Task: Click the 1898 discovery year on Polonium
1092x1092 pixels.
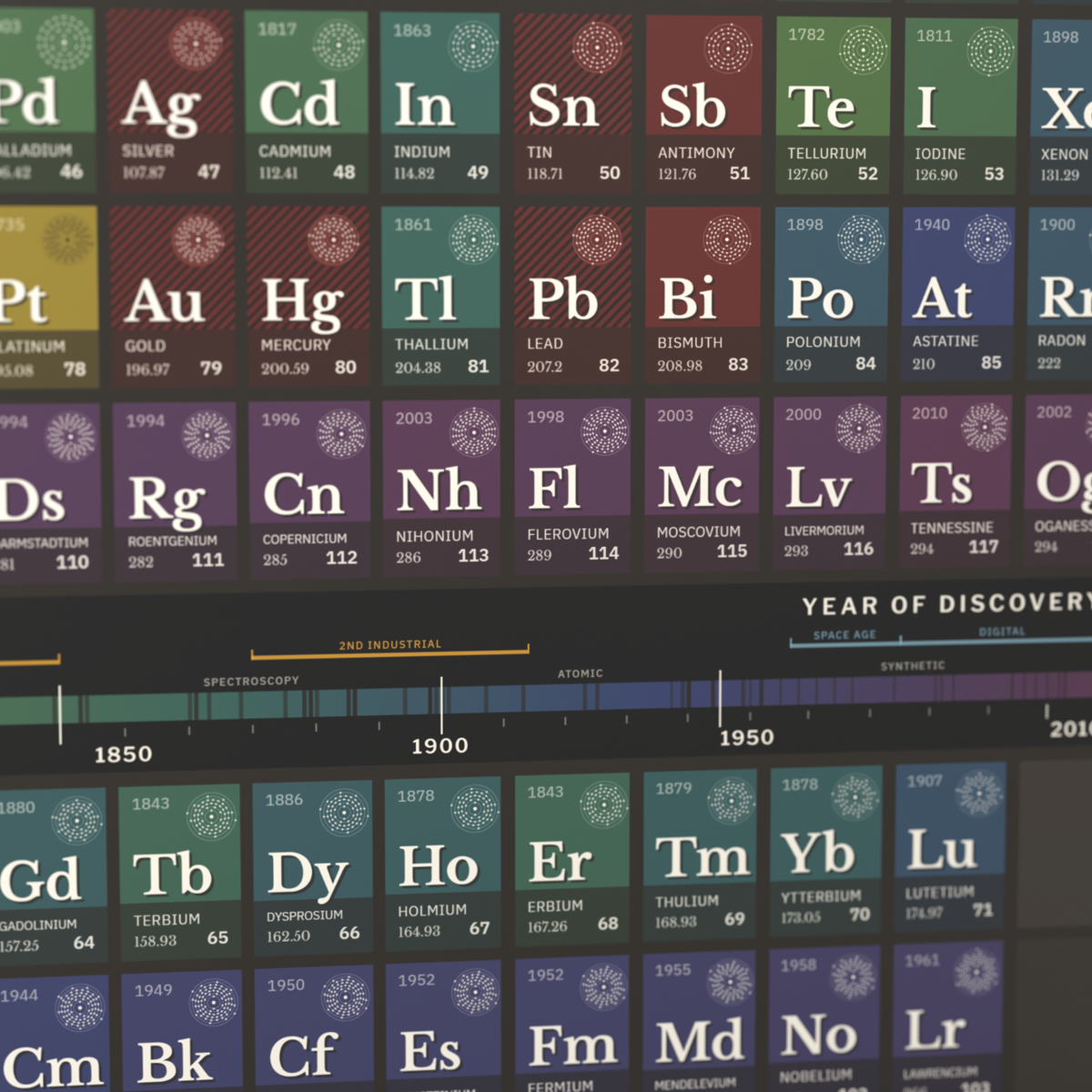Action: 804,225
